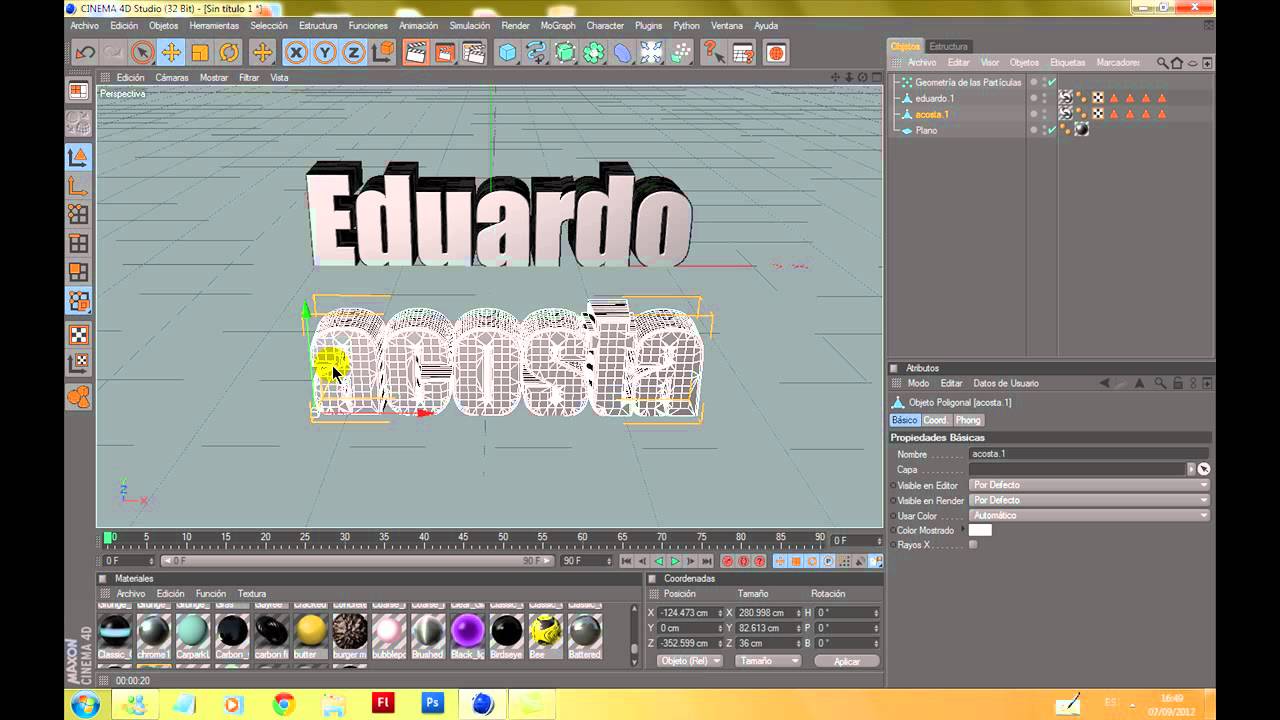Open the Tamaño dropdown below coordinates
This screenshot has height=720, width=1280.
[x=768, y=661]
